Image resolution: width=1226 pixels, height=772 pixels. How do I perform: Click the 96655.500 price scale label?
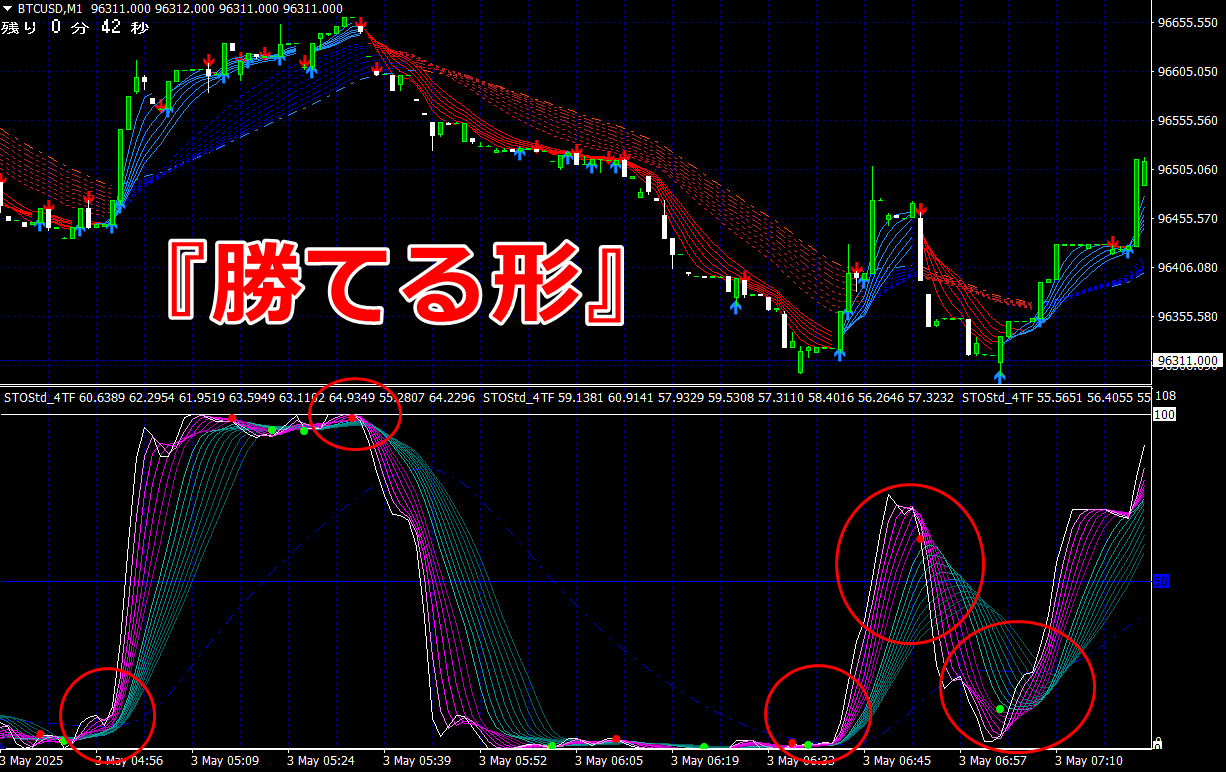tap(1187, 22)
